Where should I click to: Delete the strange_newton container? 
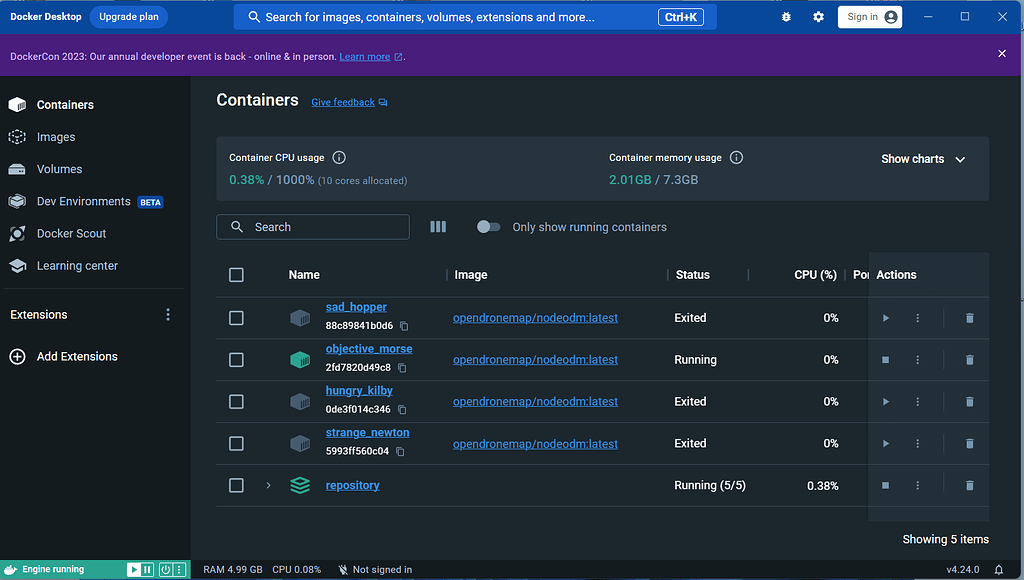pos(969,443)
